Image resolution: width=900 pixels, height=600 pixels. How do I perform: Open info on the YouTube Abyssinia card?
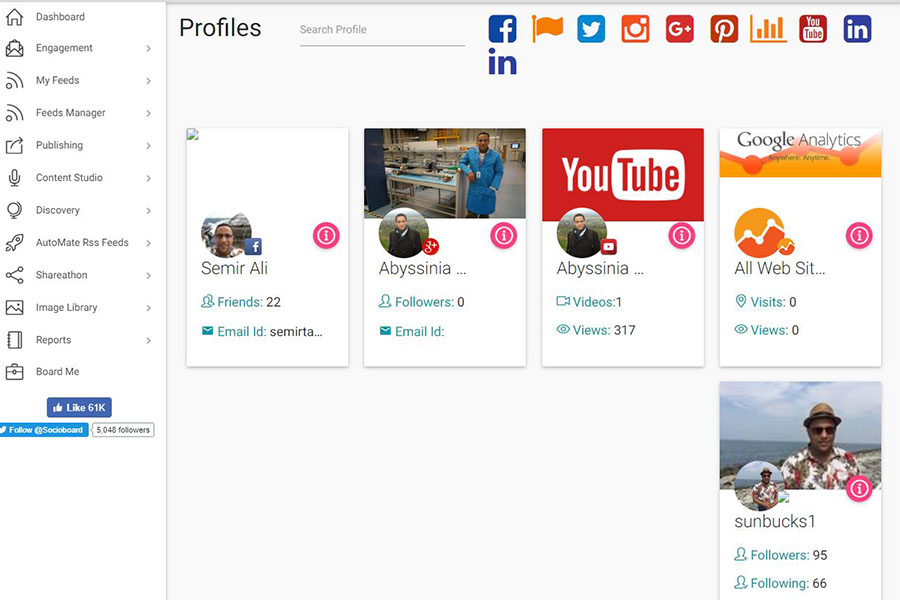click(x=682, y=235)
